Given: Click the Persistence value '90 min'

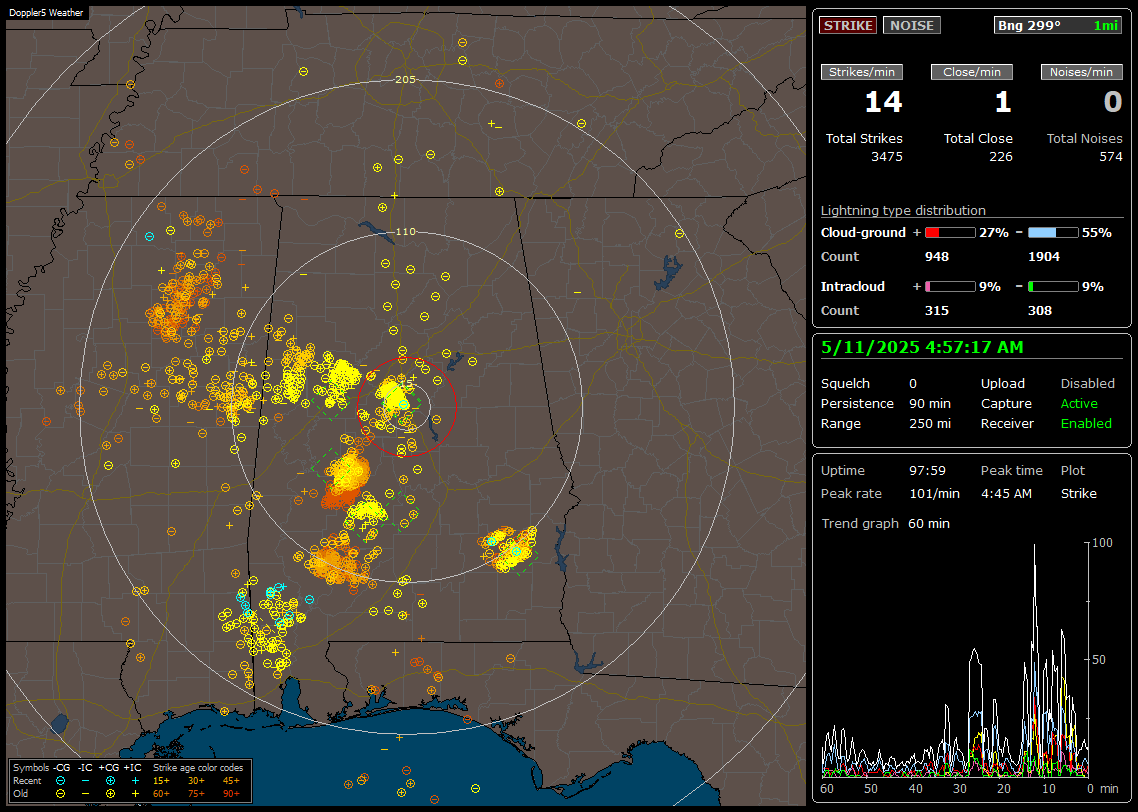Looking at the screenshot, I should pyautogui.click(x=930, y=403).
